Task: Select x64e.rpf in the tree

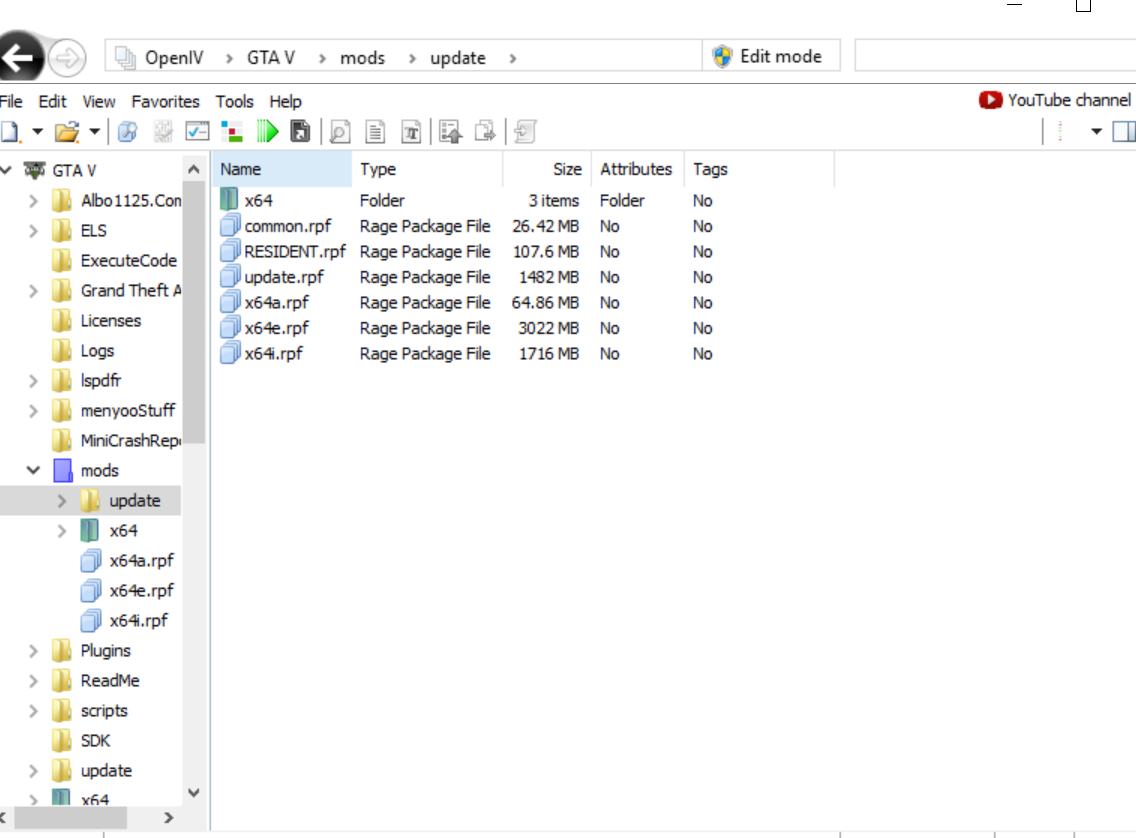Action: [141, 590]
